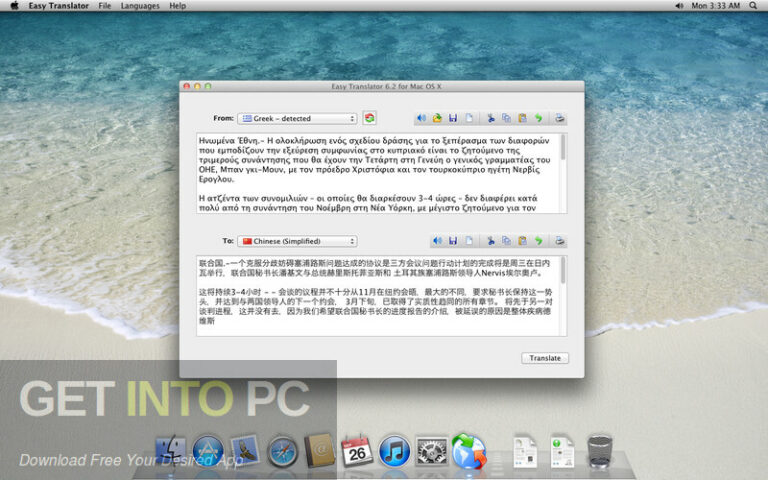768x480 pixels.
Task: Undo in the translation toolbar with the green arrow
Action: [538, 240]
